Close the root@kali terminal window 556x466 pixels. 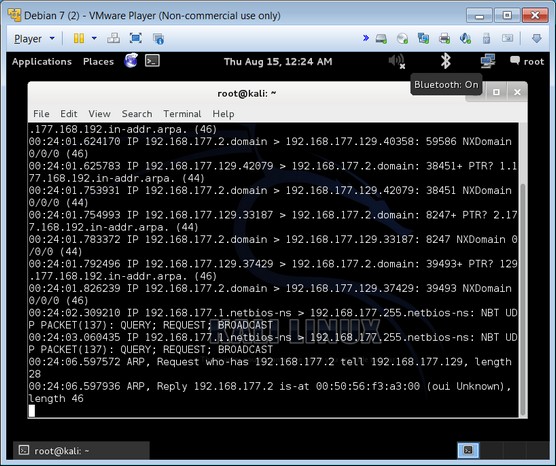click(x=517, y=92)
